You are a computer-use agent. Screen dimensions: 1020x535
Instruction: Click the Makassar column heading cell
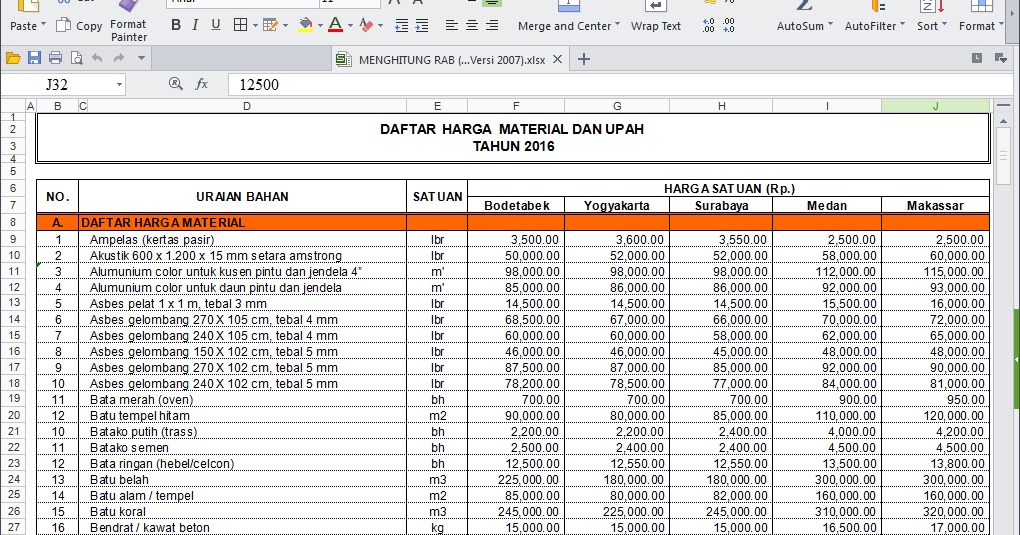935,206
